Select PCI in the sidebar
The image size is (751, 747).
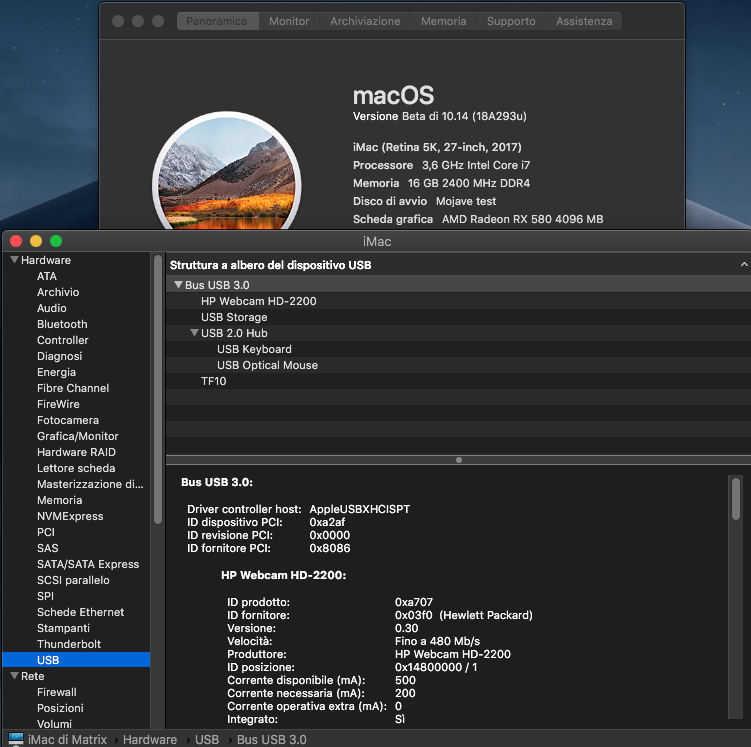click(x=46, y=532)
